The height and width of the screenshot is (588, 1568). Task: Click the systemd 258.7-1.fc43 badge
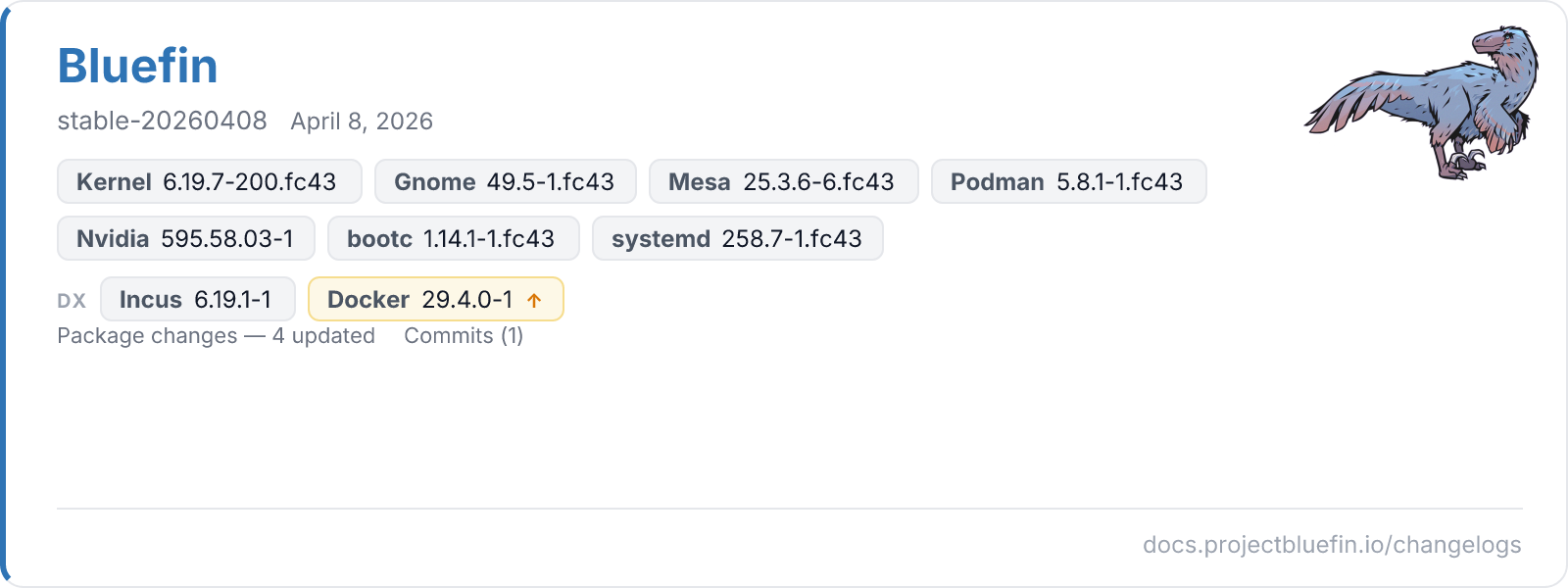tap(737, 239)
